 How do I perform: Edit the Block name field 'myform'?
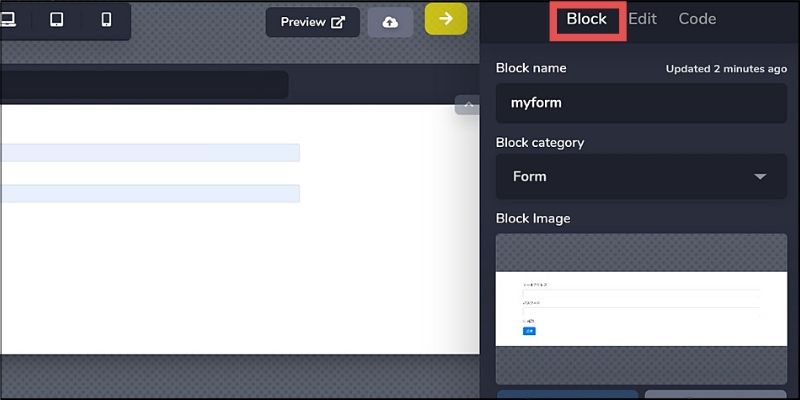(641, 103)
